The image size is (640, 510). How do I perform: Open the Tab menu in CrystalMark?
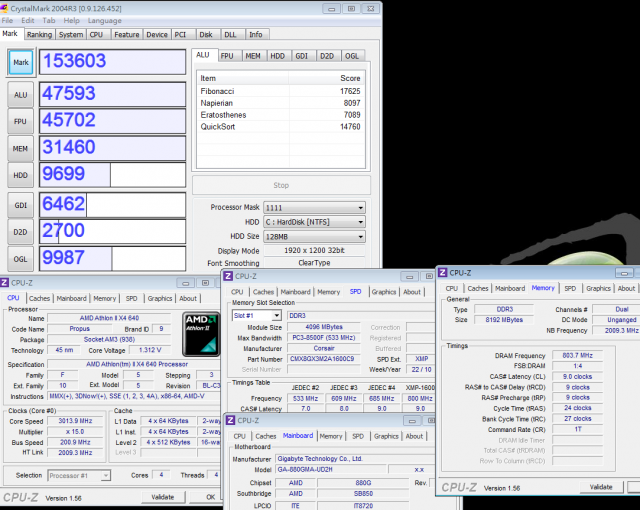[49, 20]
